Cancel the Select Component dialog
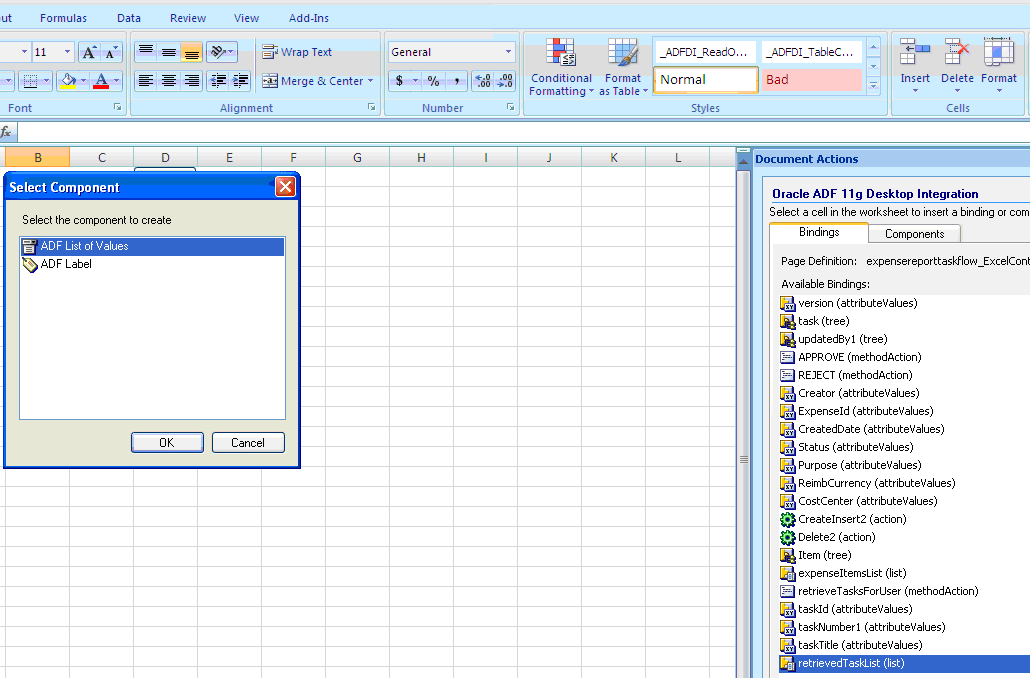The width and height of the screenshot is (1030, 678). tap(248, 443)
